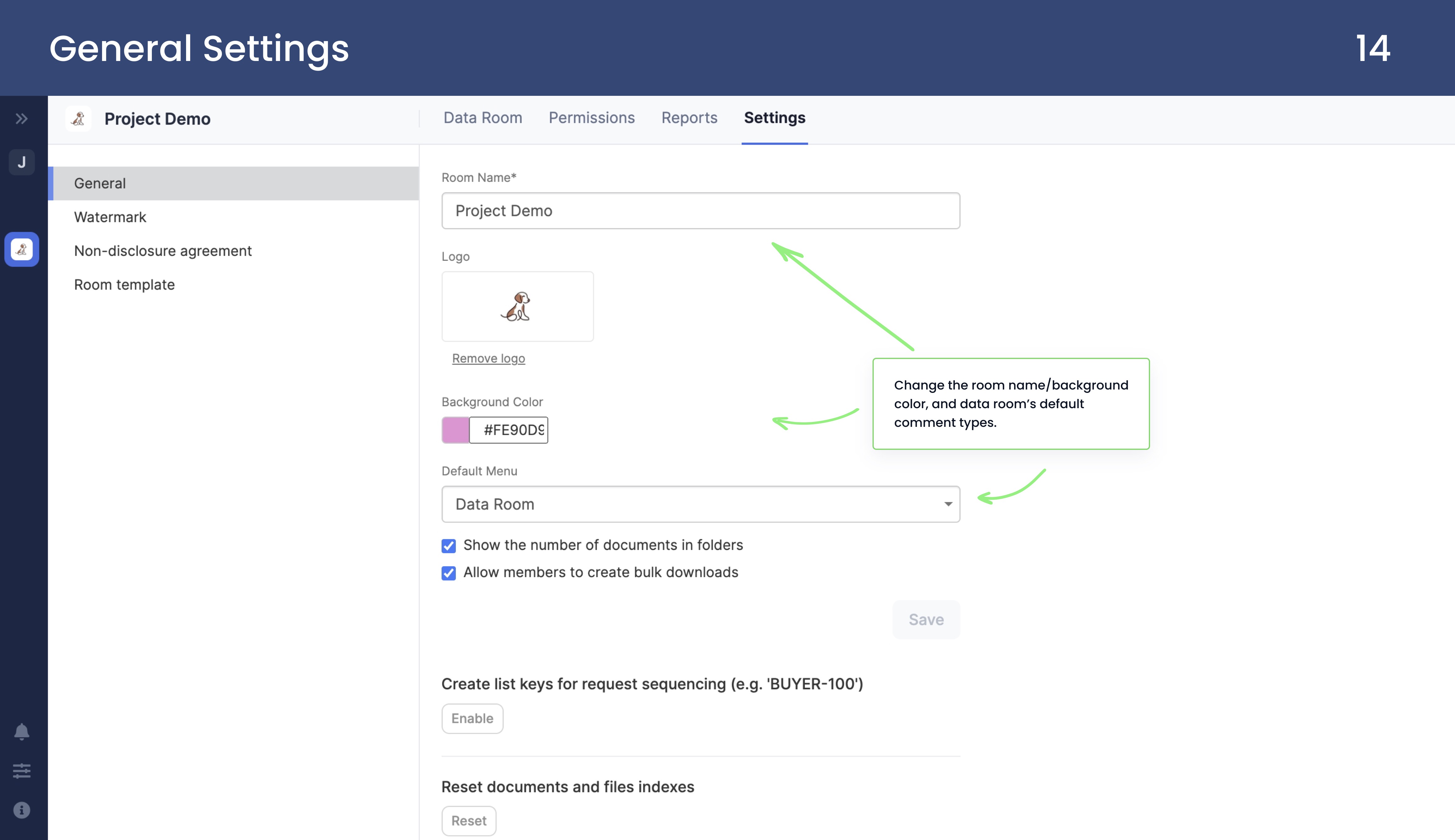Click the info circle icon

(21, 810)
